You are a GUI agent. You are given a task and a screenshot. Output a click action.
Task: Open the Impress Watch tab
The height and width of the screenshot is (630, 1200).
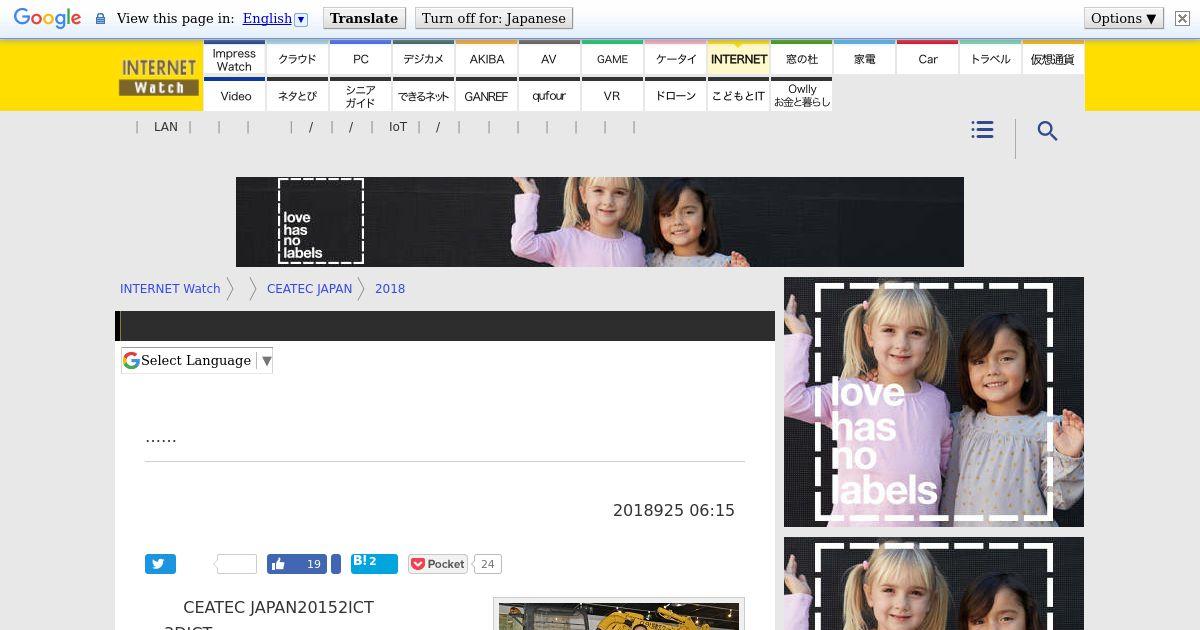pos(234,59)
